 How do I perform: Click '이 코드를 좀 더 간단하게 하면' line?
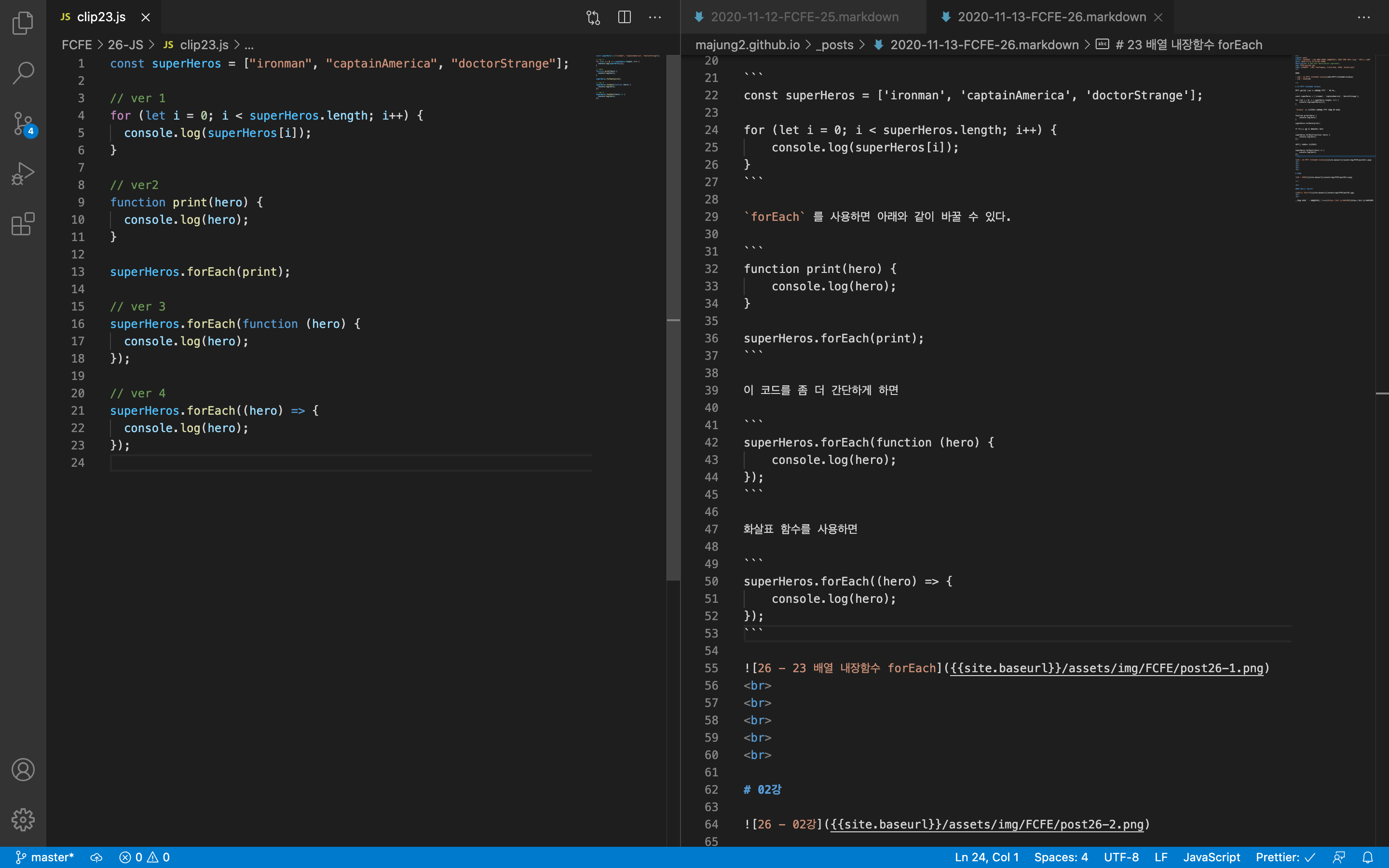tap(821, 391)
